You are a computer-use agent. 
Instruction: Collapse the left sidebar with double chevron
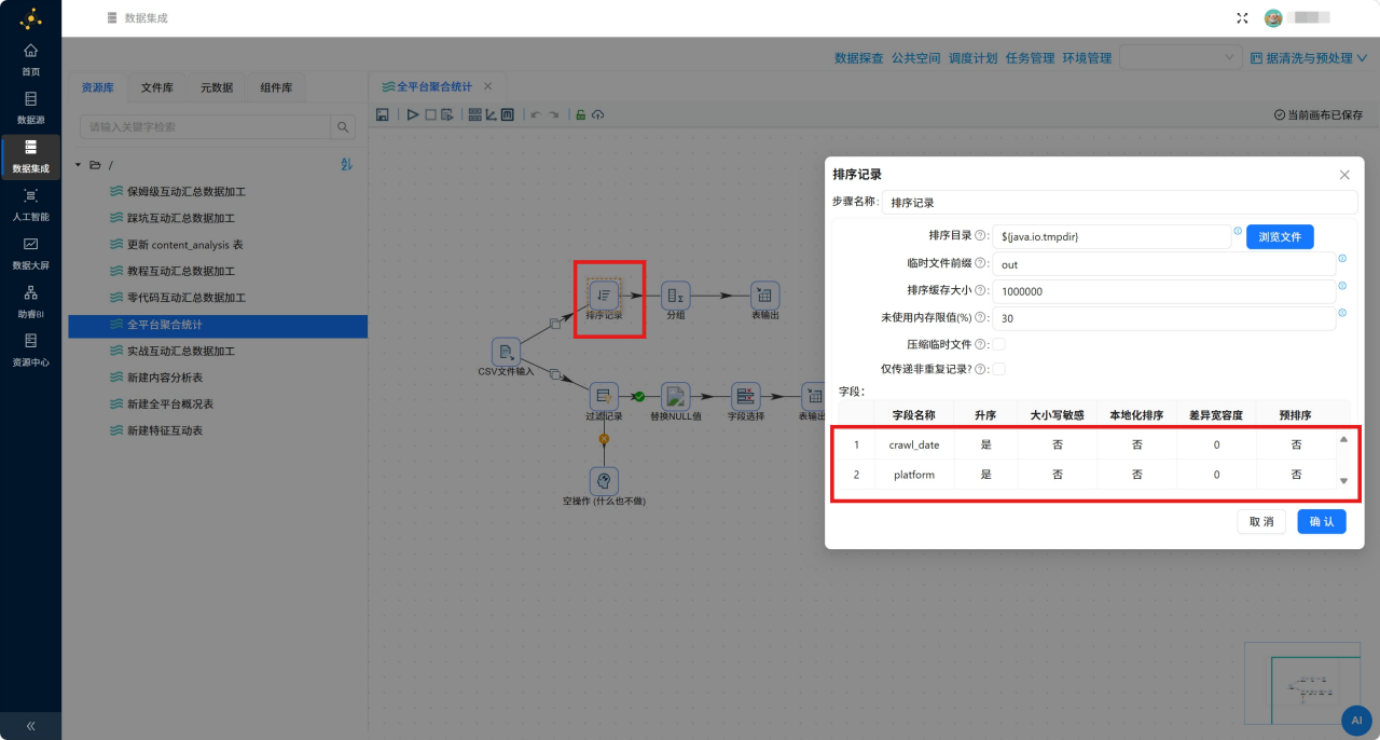coord(31,726)
